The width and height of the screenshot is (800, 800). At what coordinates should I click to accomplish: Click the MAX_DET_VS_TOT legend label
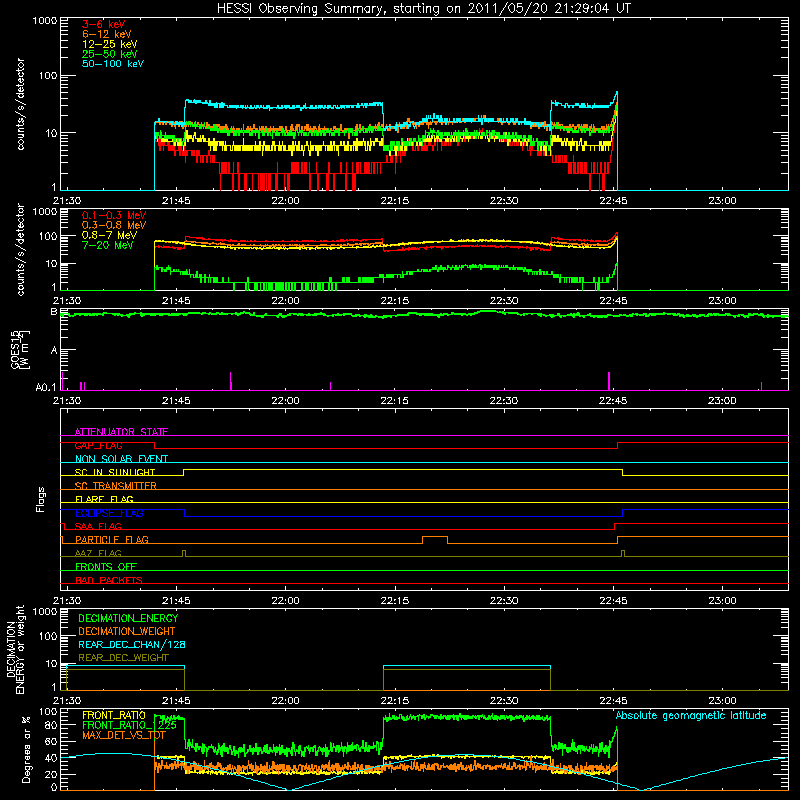[124, 735]
